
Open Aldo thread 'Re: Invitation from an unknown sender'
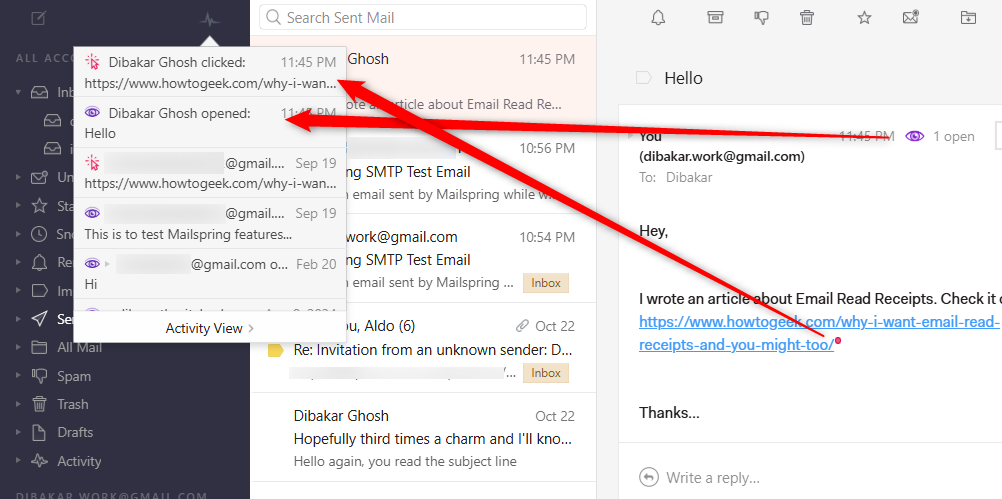coord(423,348)
